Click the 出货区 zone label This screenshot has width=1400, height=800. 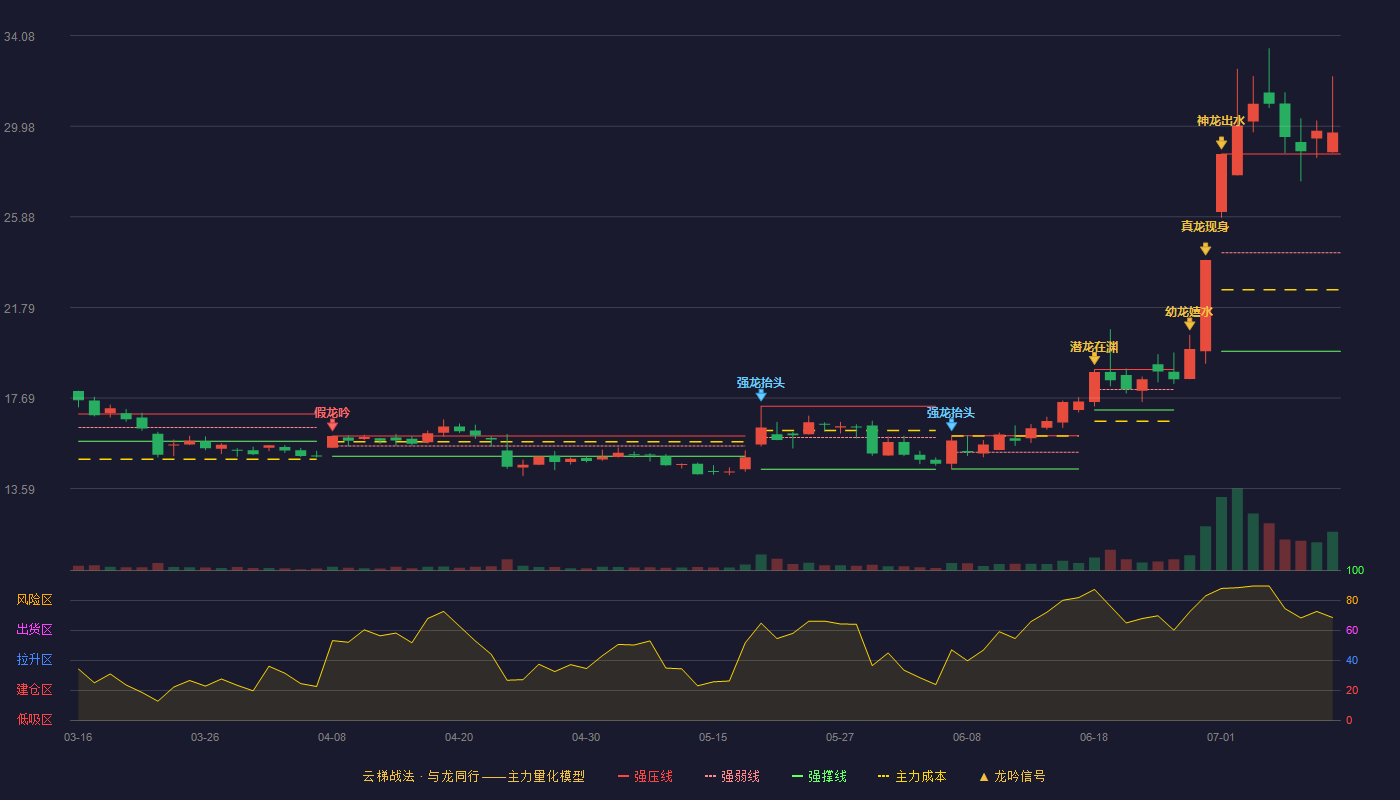(34, 630)
